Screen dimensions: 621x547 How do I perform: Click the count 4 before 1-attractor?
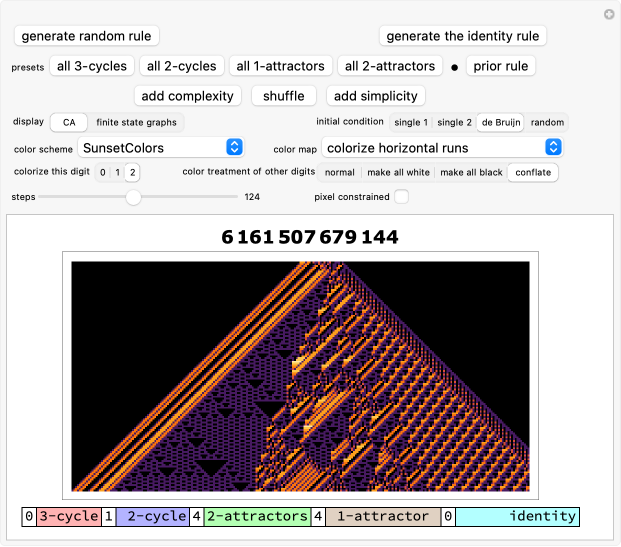[318, 517]
